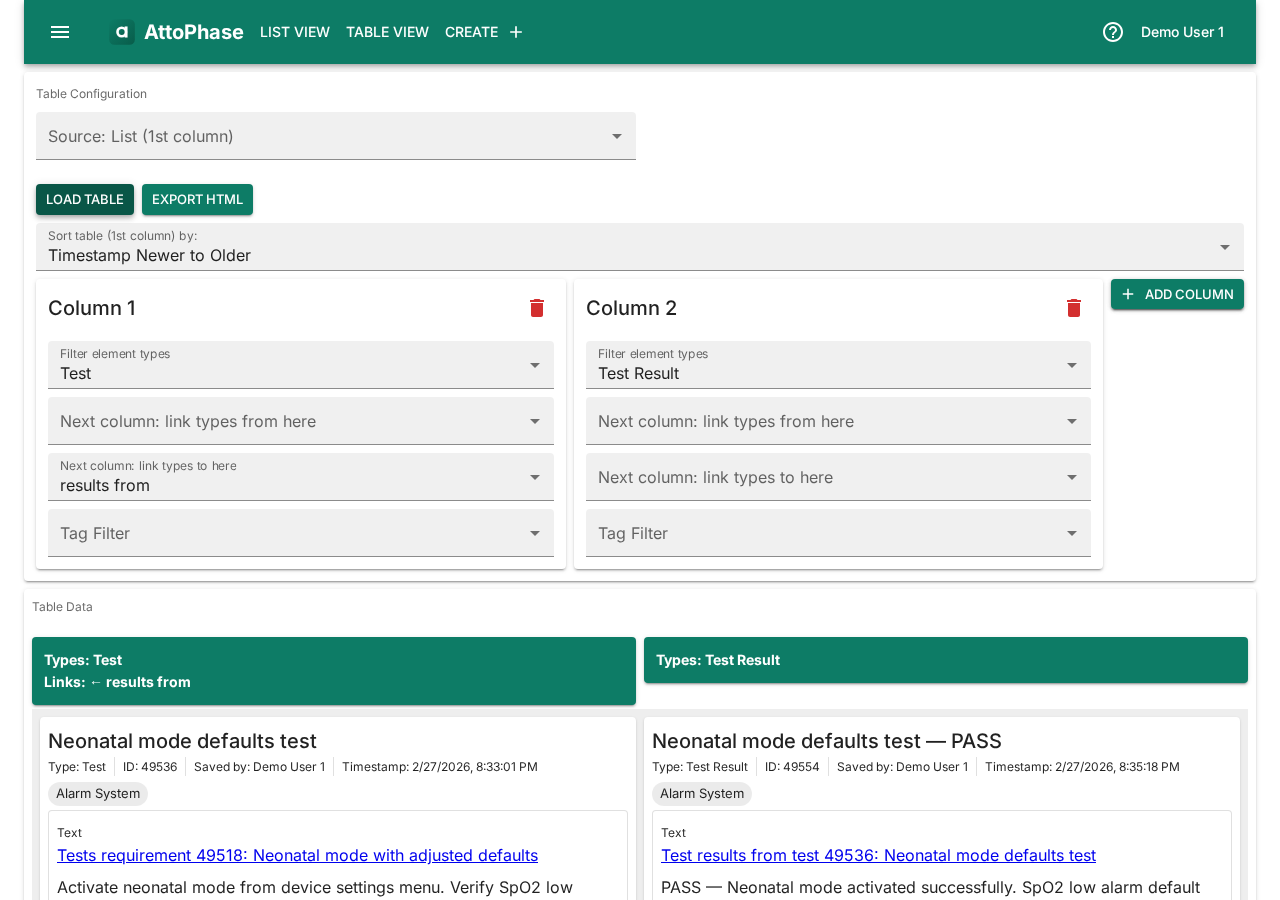
Task: Open the hamburger navigation menu
Action: coord(59,31)
